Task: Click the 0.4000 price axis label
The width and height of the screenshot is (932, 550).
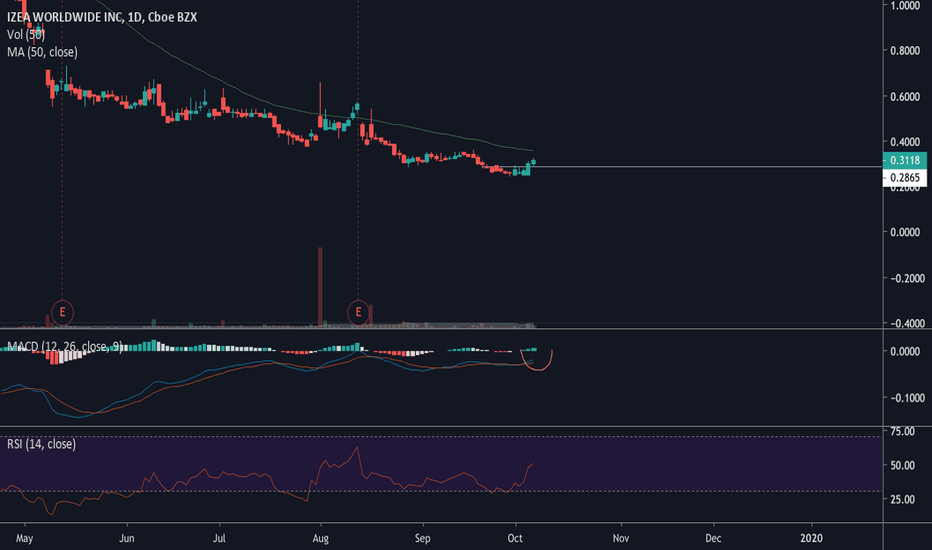Action: point(905,142)
